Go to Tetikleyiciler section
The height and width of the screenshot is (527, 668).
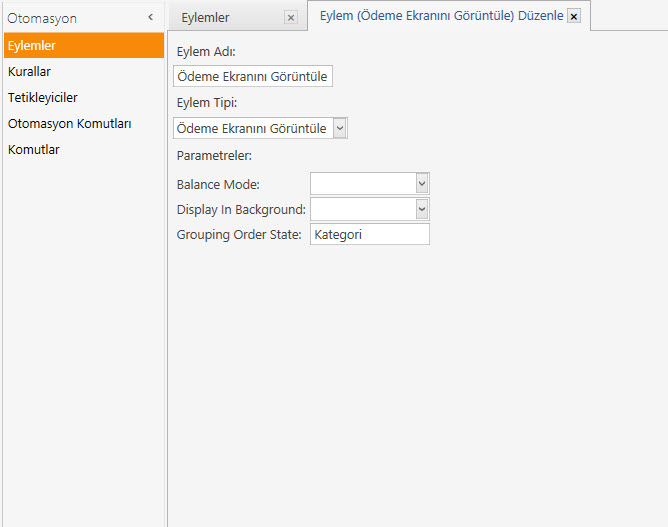pos(43,98)
